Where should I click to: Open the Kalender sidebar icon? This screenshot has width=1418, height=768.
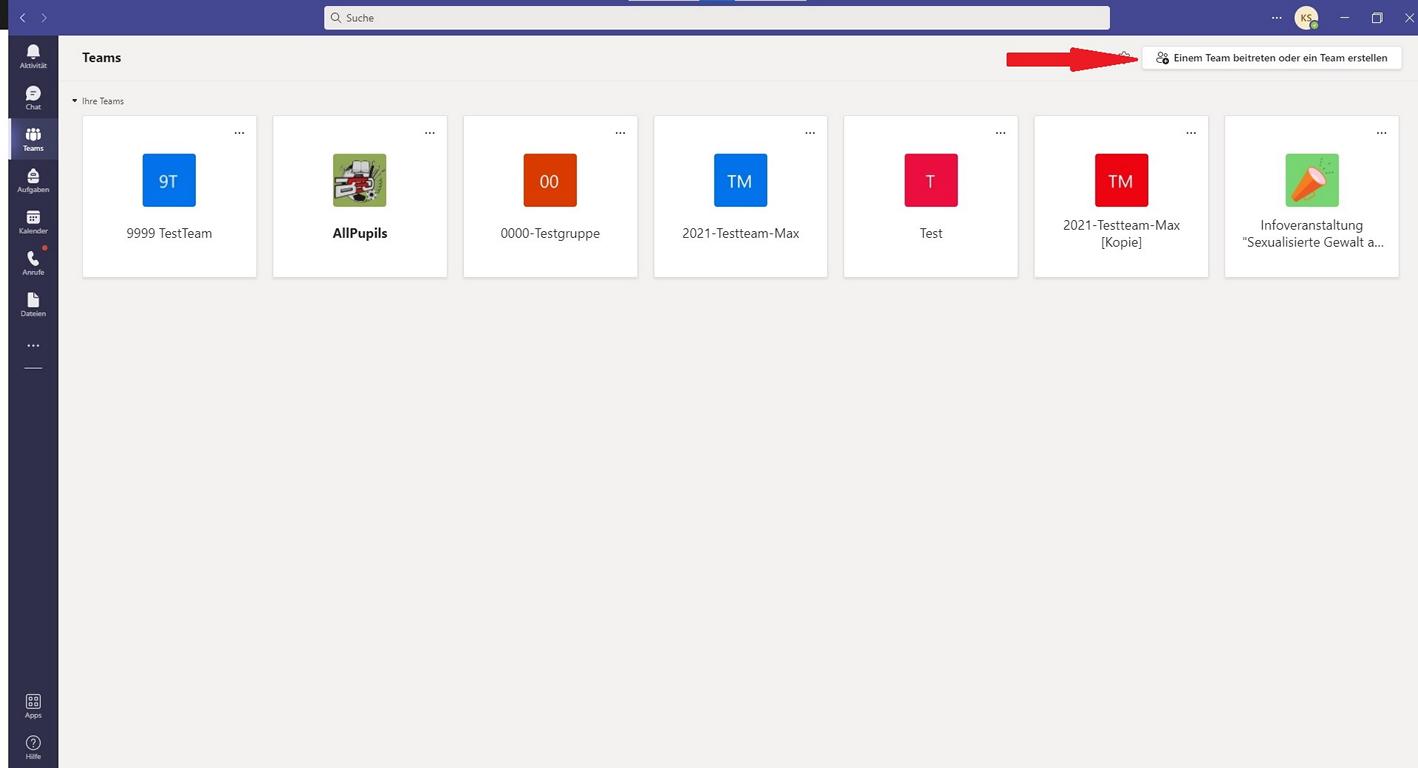point(33,222)
